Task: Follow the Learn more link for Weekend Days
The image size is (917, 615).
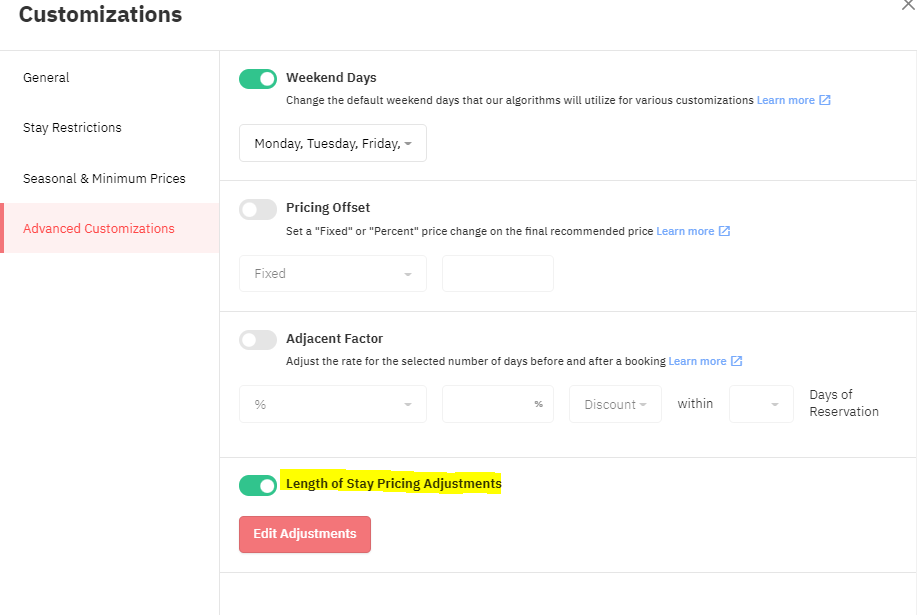Action: pyautogui.click(x=785, y=100)
